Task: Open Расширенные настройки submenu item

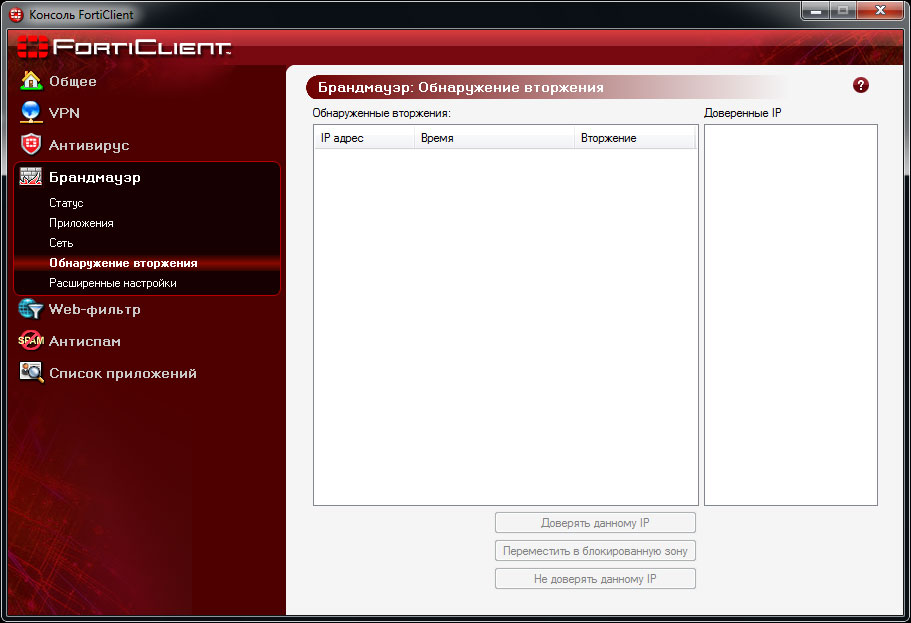Action: click(x=113, y=283)
